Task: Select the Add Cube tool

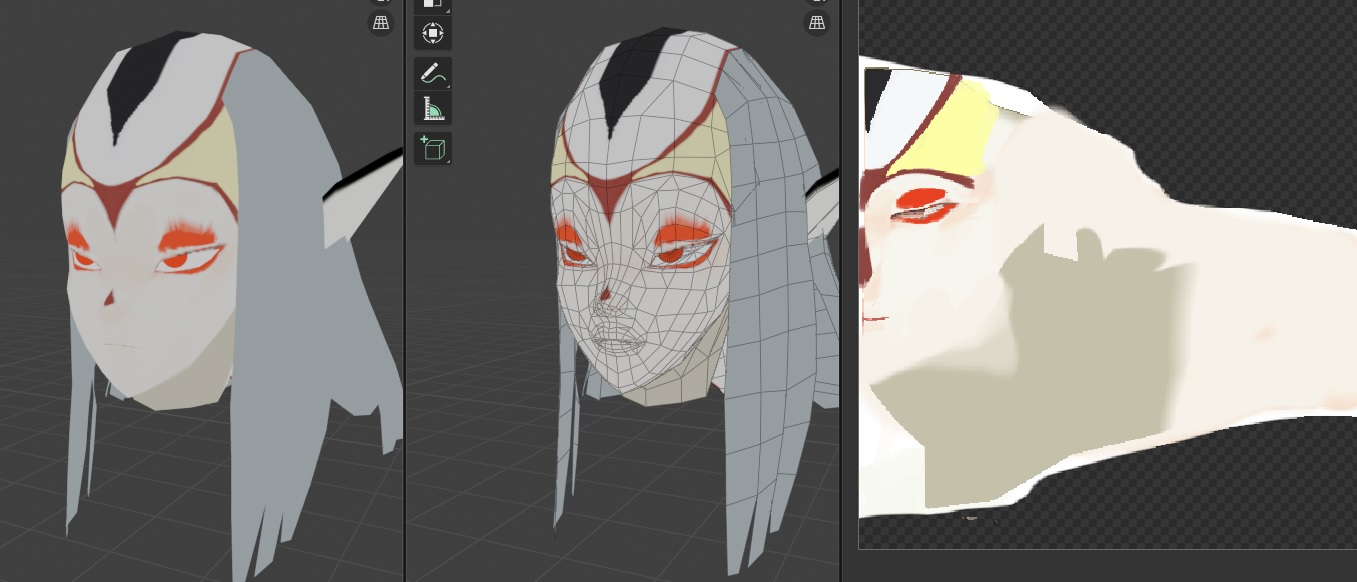Action: point(432,149)
